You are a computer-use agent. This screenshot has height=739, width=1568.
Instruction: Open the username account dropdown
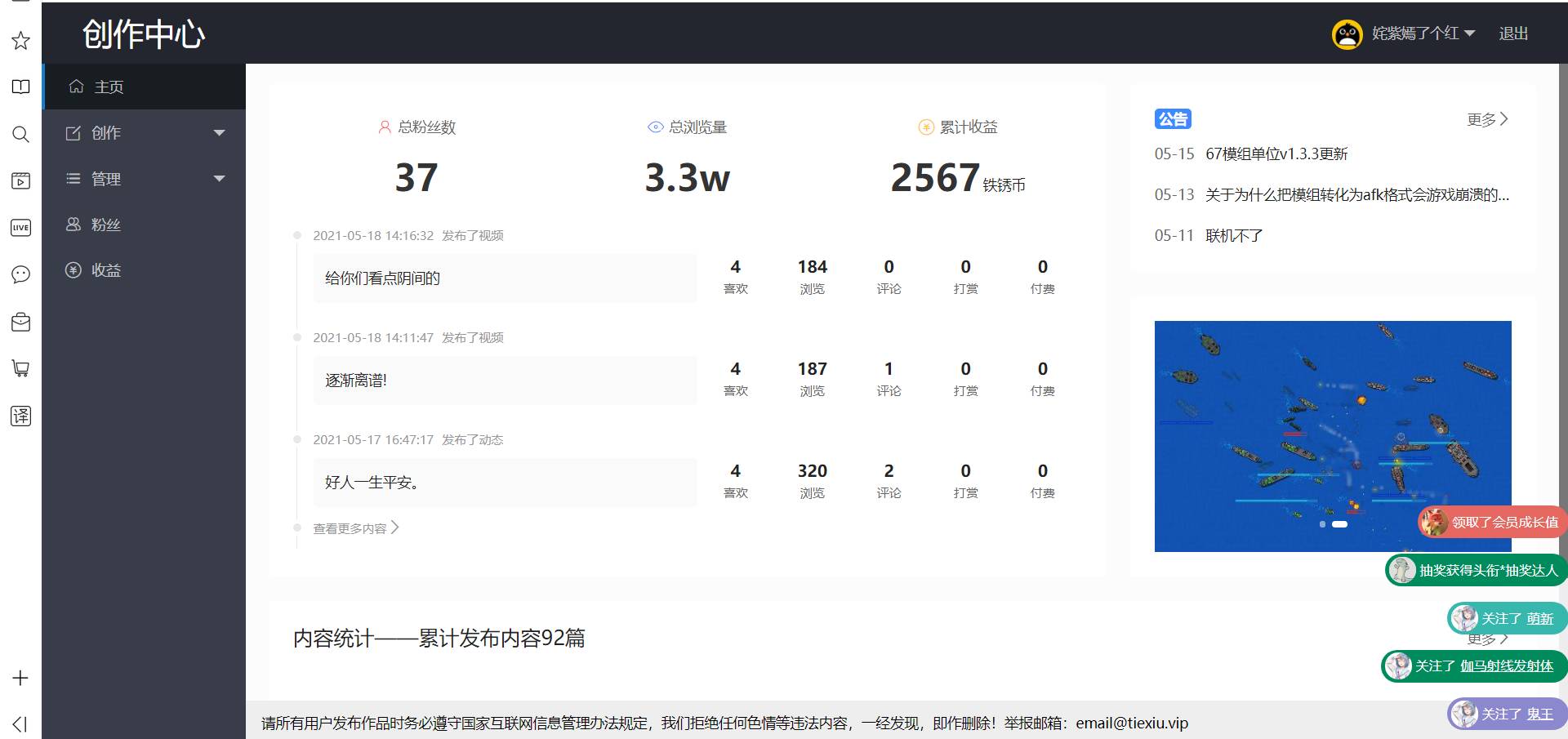click(1422, 33)
